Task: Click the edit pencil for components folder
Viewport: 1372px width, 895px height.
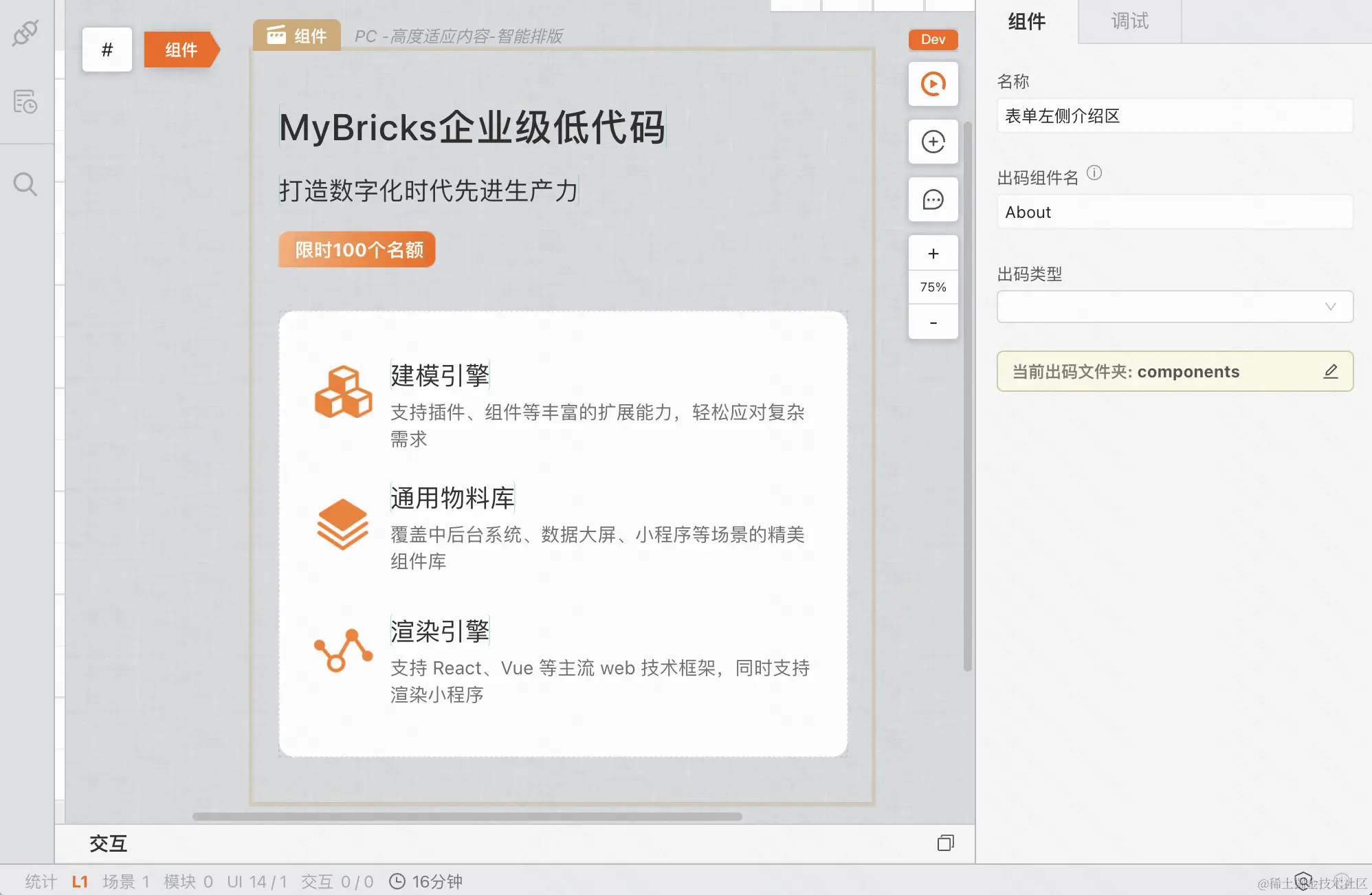Action: [1330, 371]
